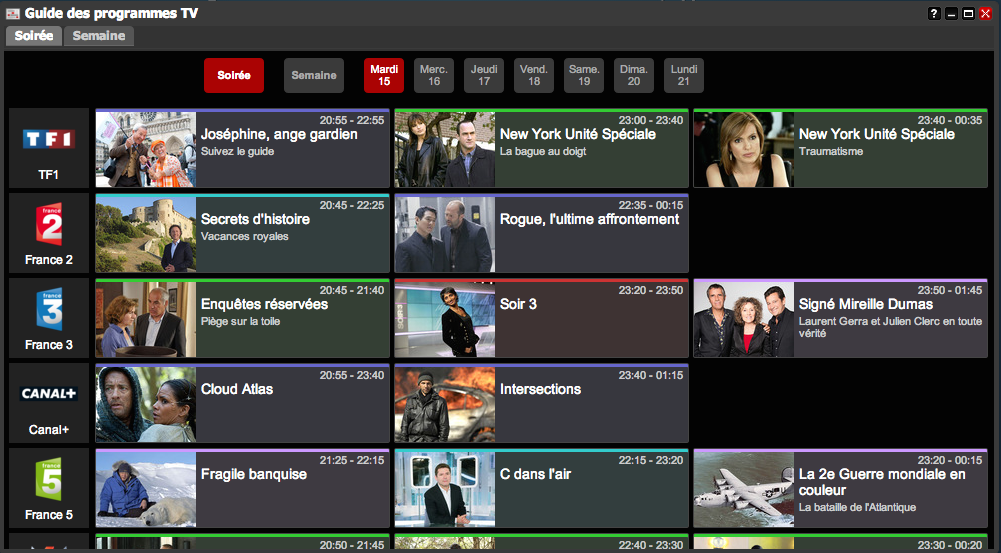Switch to the Lundi 21 day
This screenshot has width=1001, height=553.
(684, 76)
